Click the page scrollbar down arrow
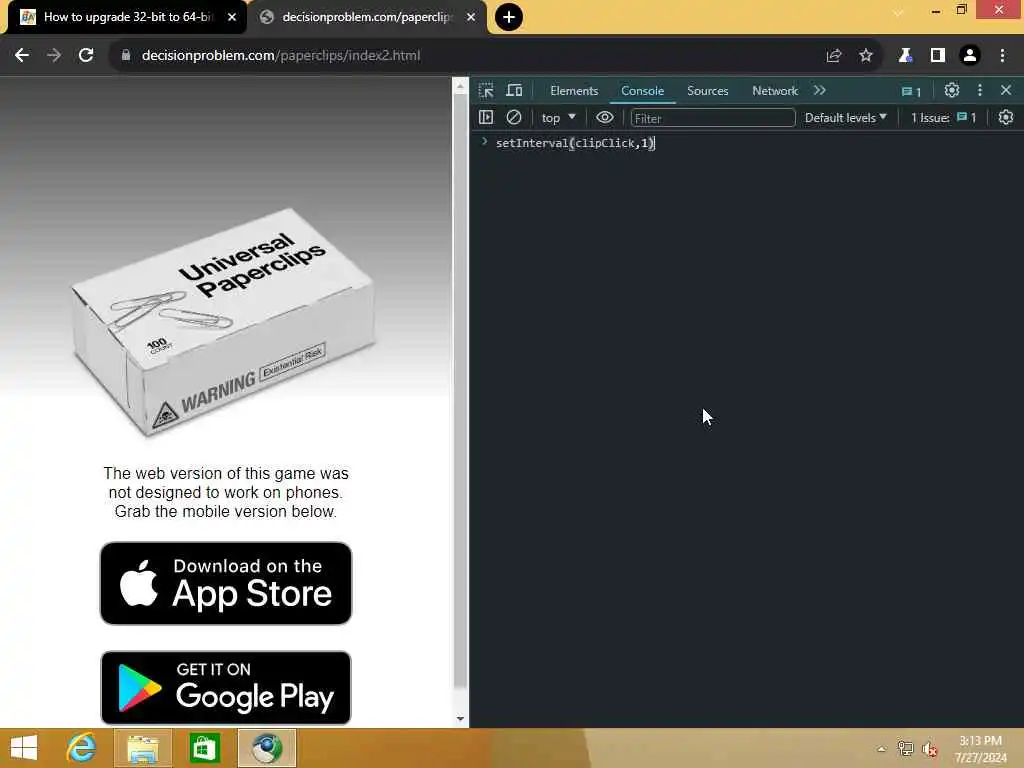The image size is (1024, 768). pos(460,718)
